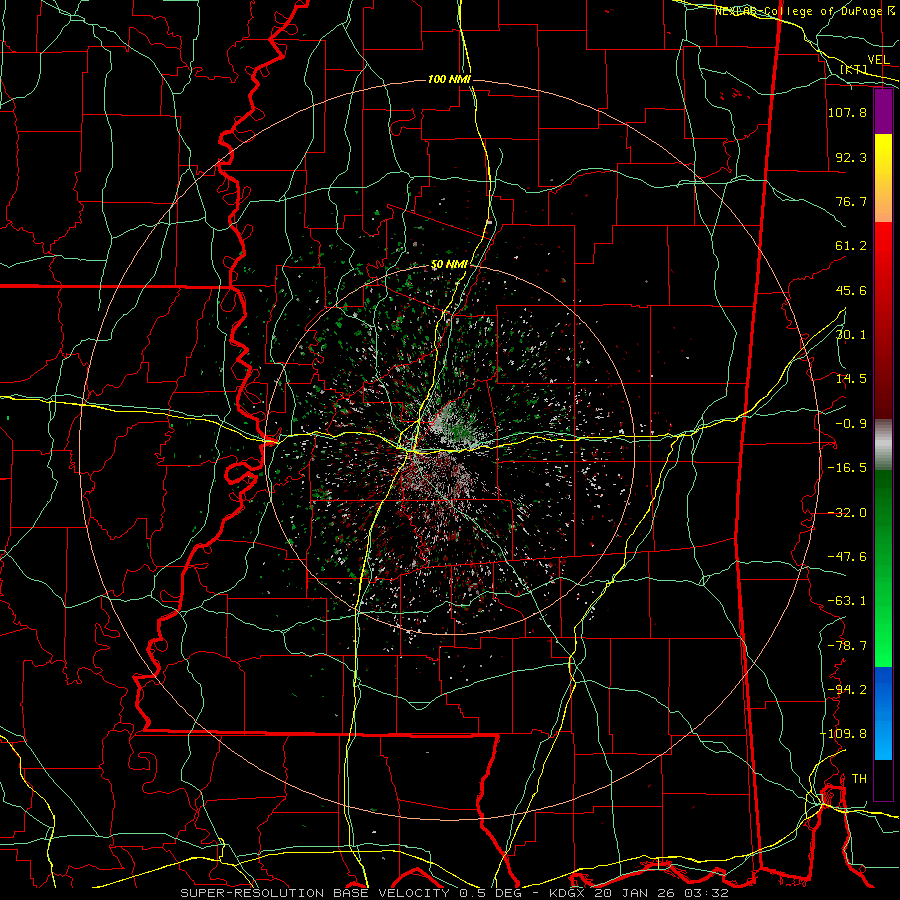Click the 76.7 velocity scale value
Viewport: 900px width, 900px height.
851,201
